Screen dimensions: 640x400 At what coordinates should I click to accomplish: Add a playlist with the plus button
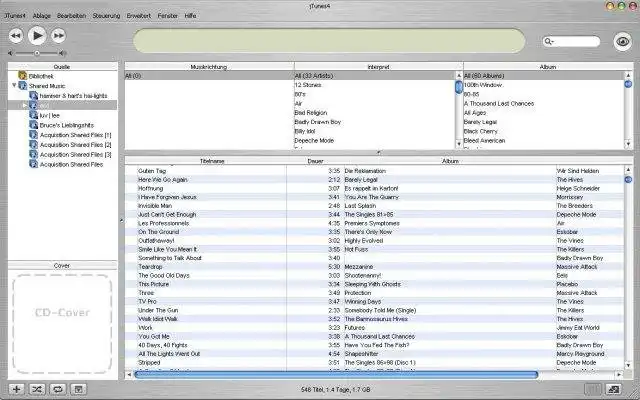point(16,389)
